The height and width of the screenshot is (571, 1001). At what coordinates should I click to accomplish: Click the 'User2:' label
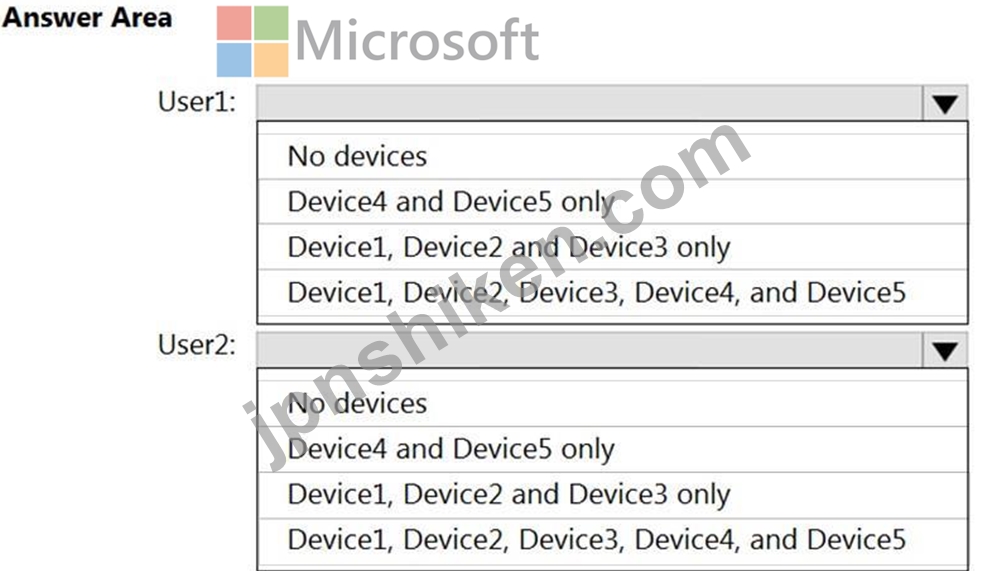[x=197, y=345]
